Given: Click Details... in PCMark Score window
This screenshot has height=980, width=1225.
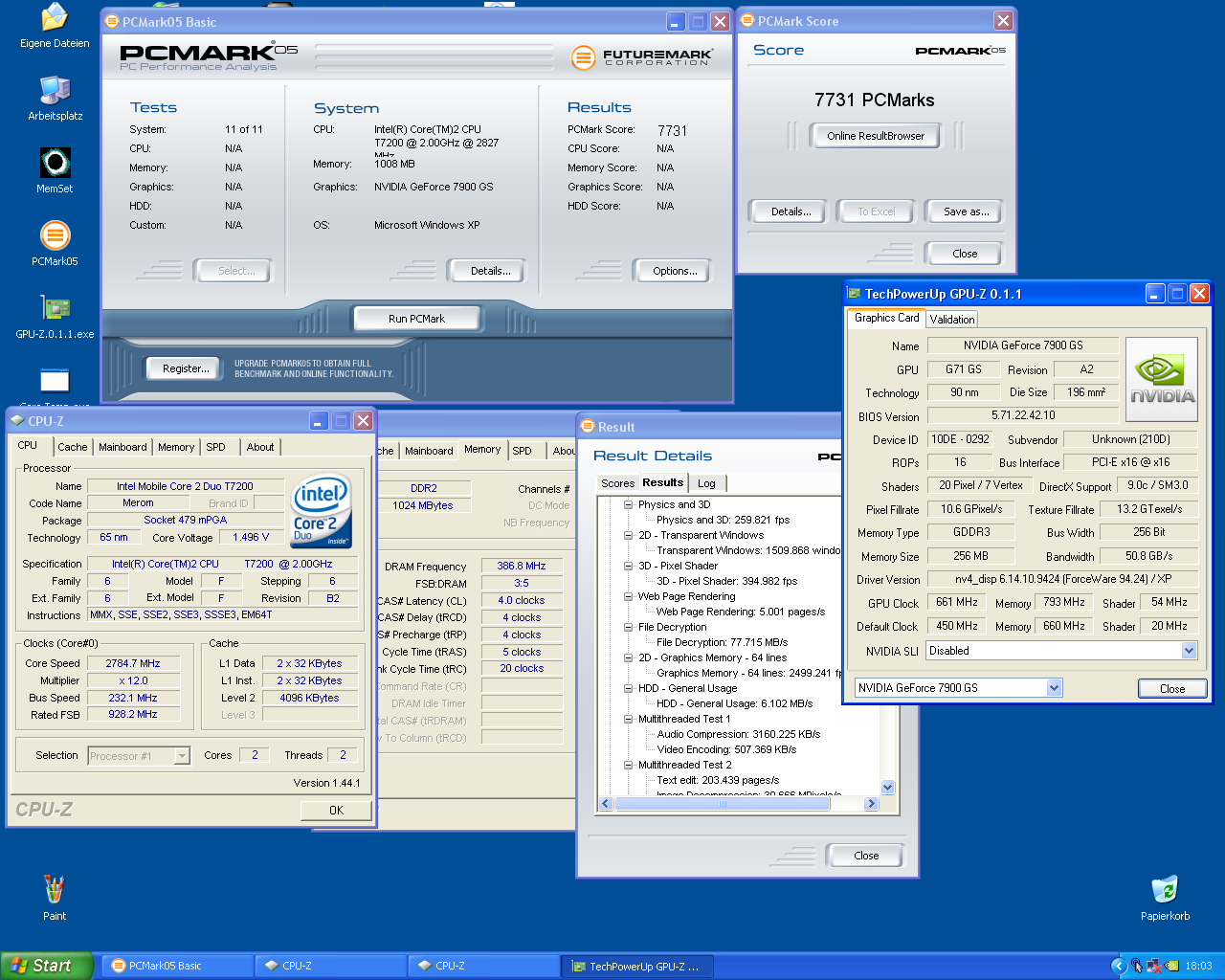Looking at the screenshot, I should pos(791,212).
